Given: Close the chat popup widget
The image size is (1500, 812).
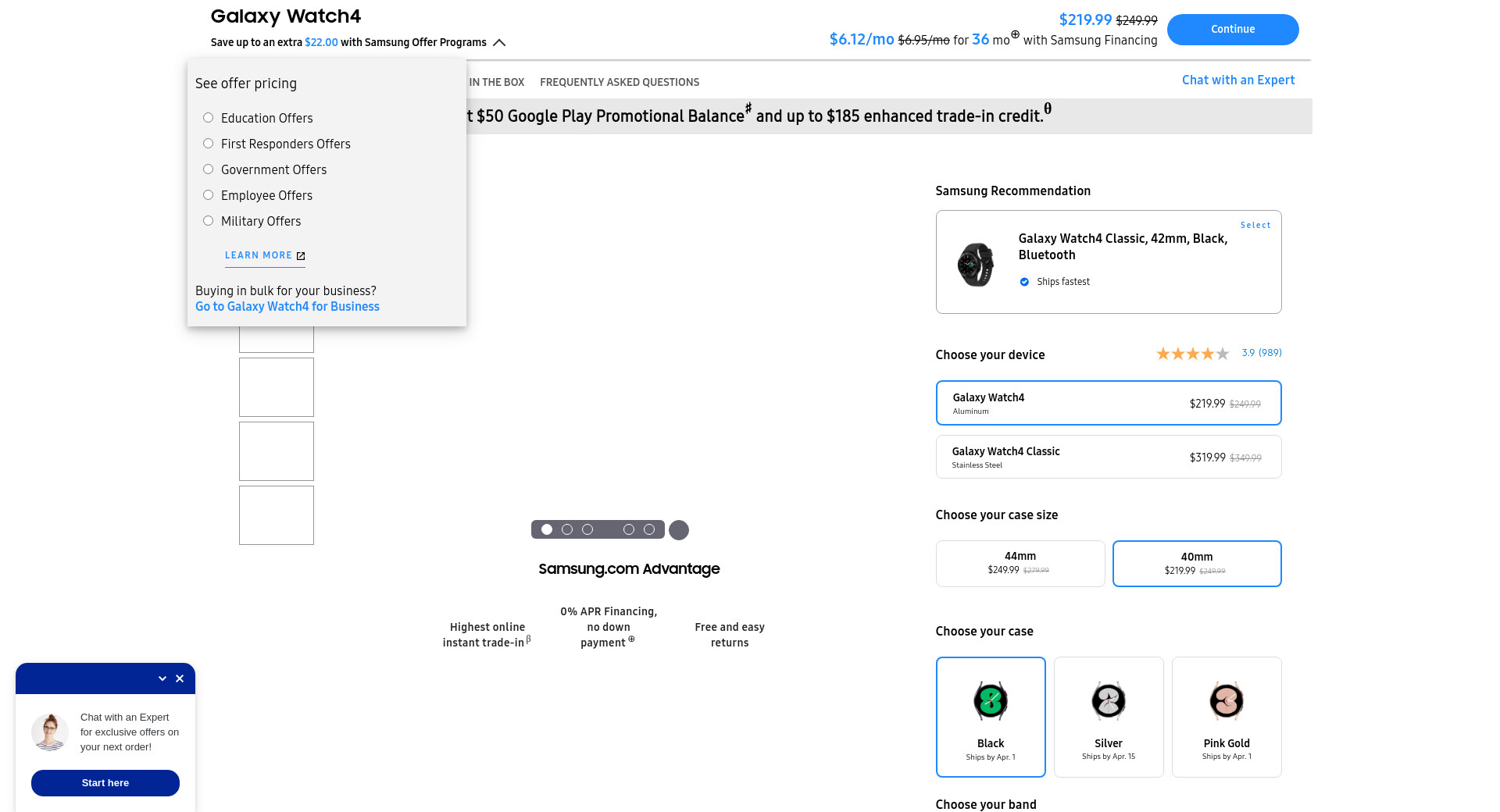Looking at the screenshot, I should (180, 678).
